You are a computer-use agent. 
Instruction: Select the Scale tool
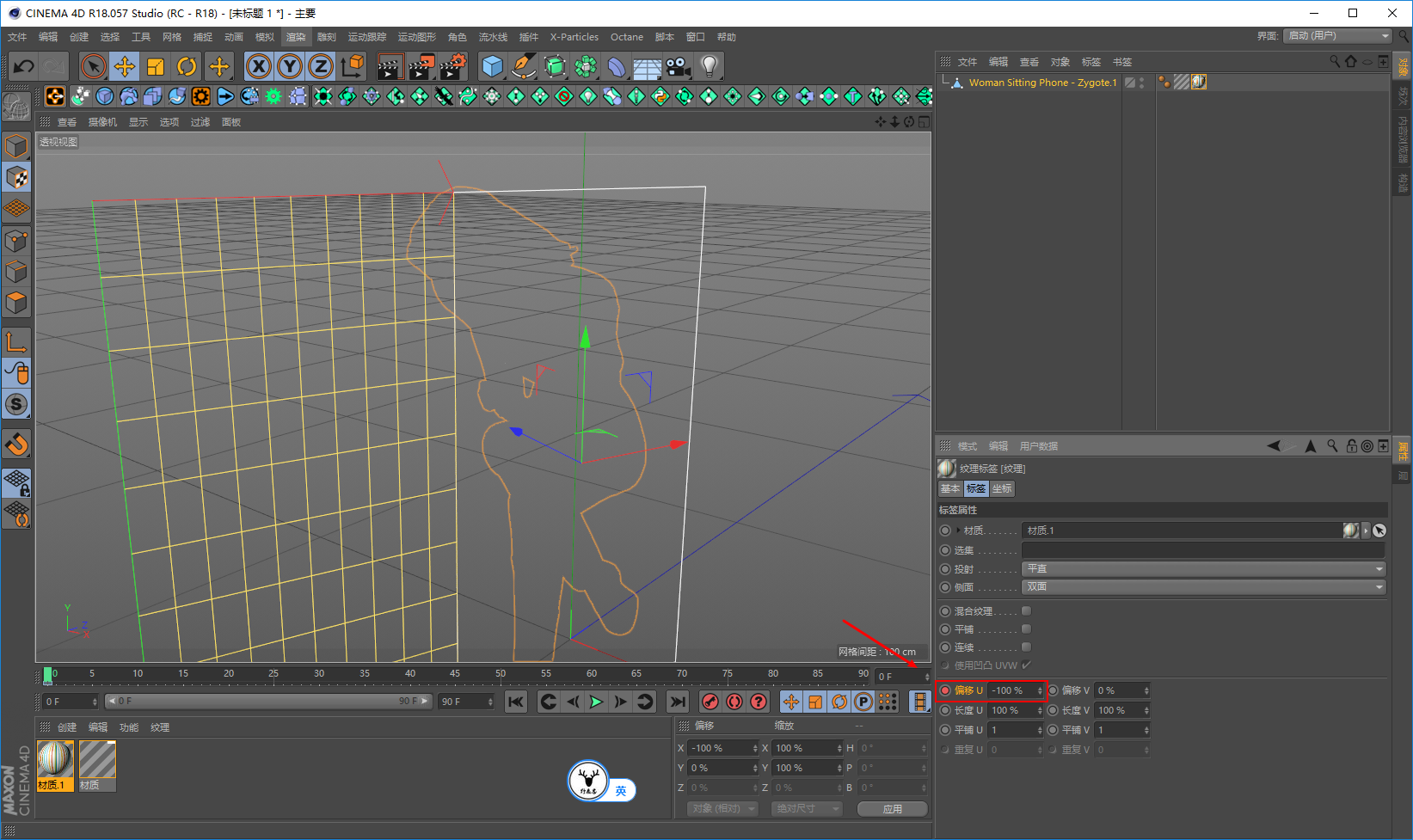[x=156, y=66]
